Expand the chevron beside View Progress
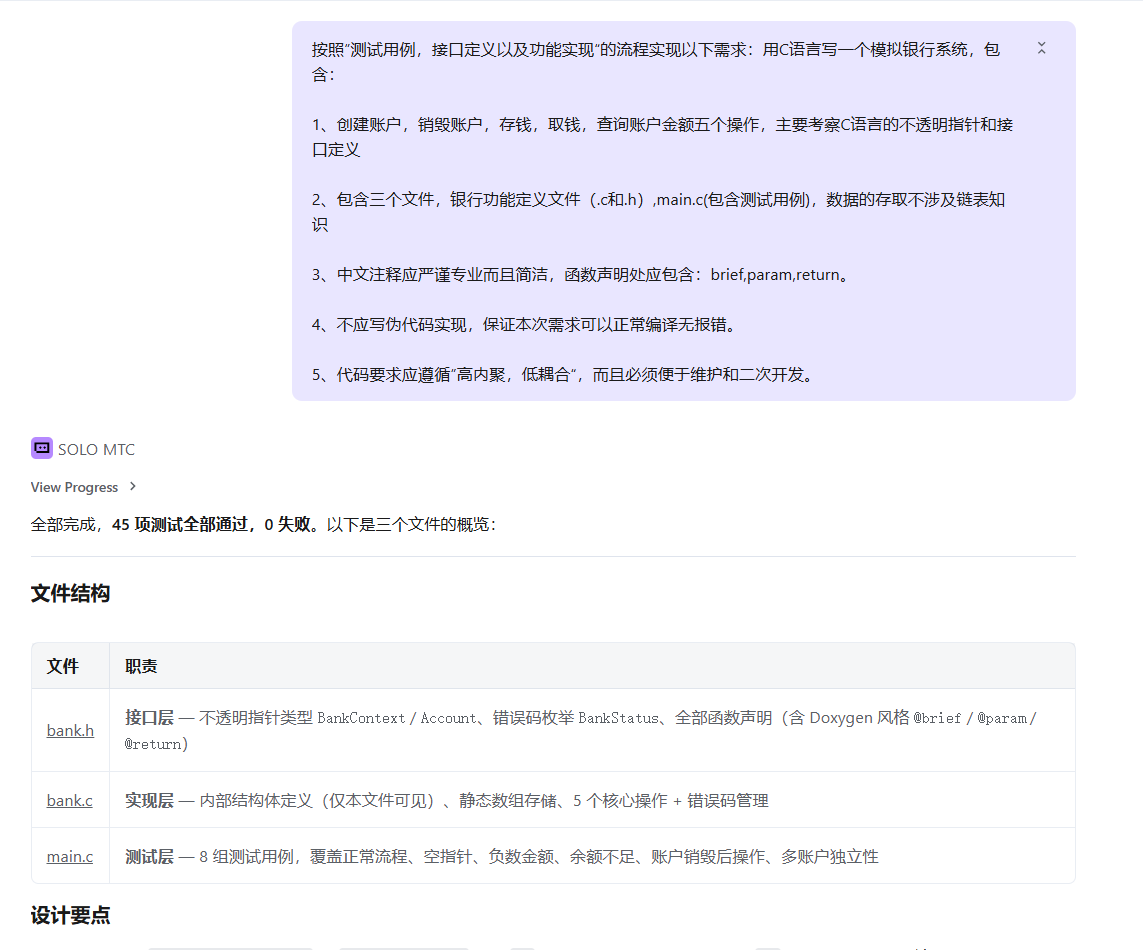Screen dimensions: 1143x950 pyautogui.click(x=133, y=487)
